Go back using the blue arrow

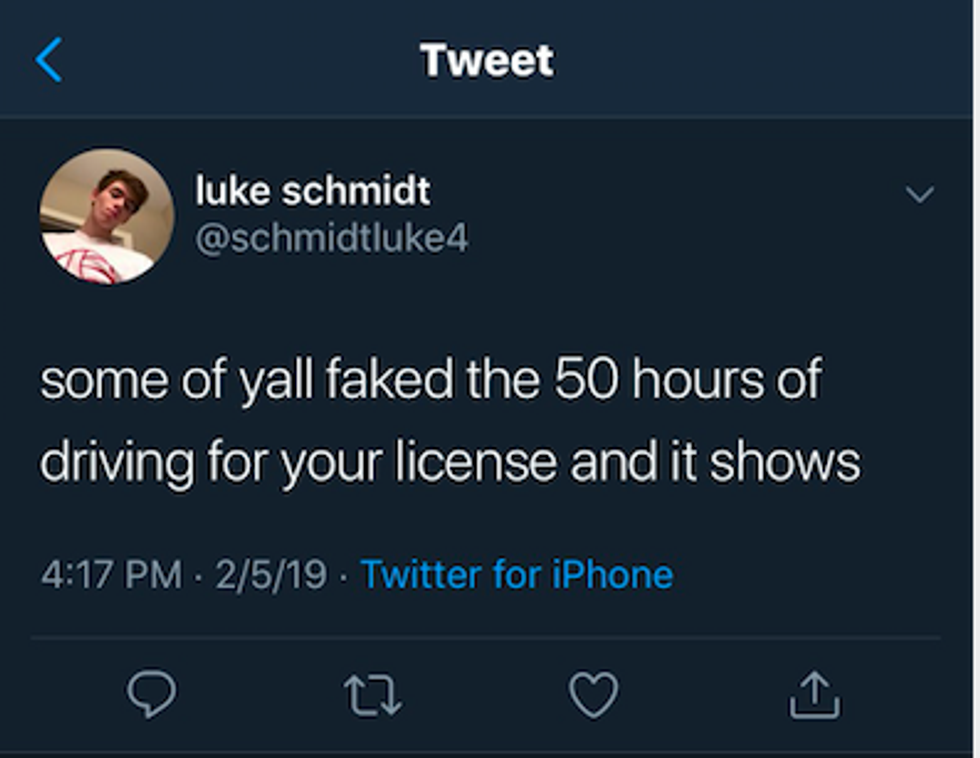pyautogui.click(x=48, y=60)
